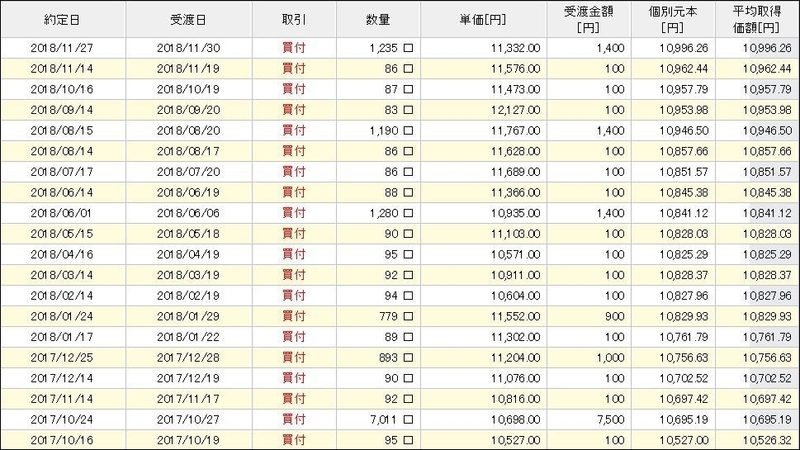Select trade date 2018/02/14
Image resolution: width=800 pixels, height=450 pixels.
click(x=62, y=296)
